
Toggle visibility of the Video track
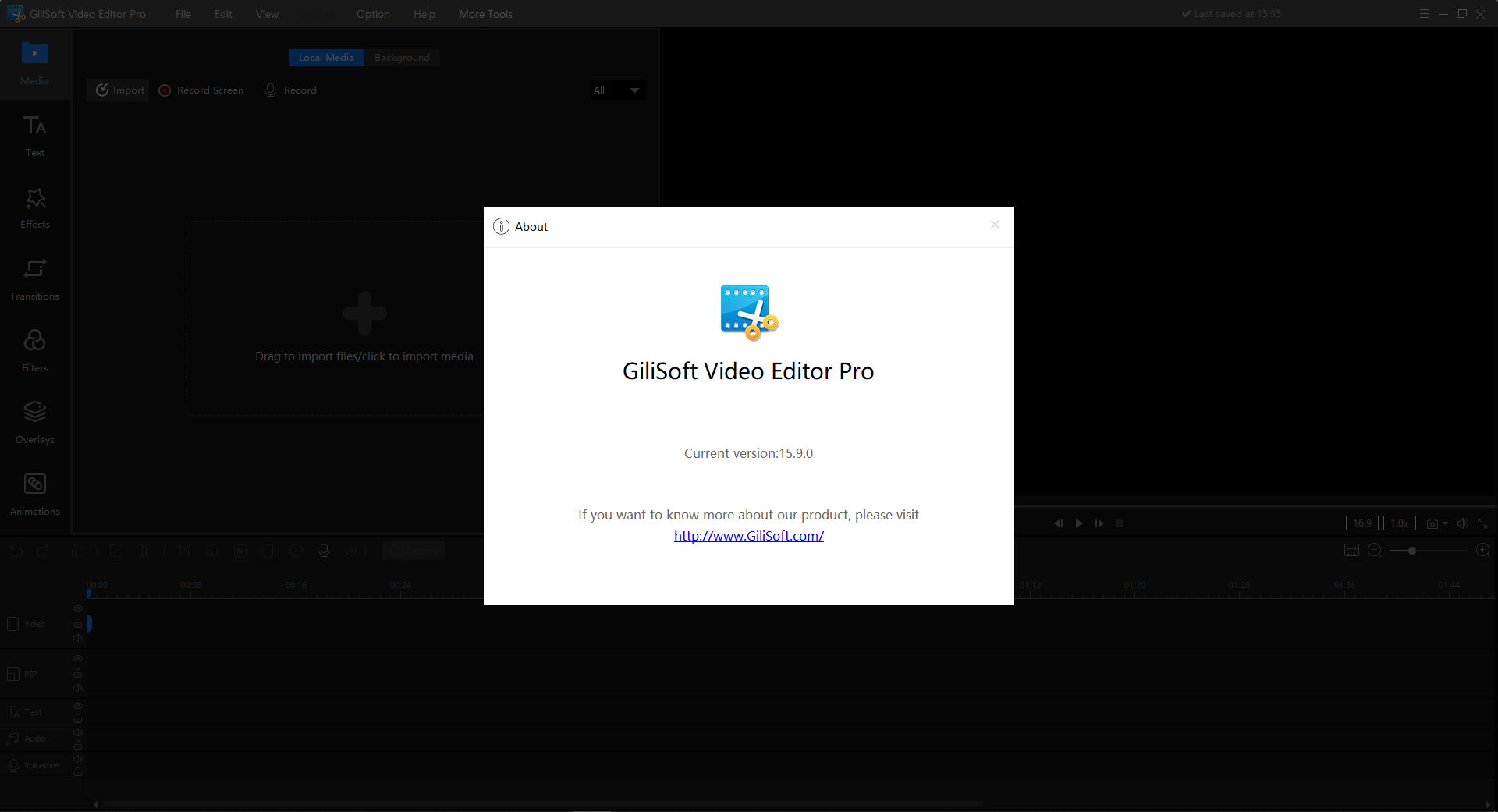click(78, 608)
